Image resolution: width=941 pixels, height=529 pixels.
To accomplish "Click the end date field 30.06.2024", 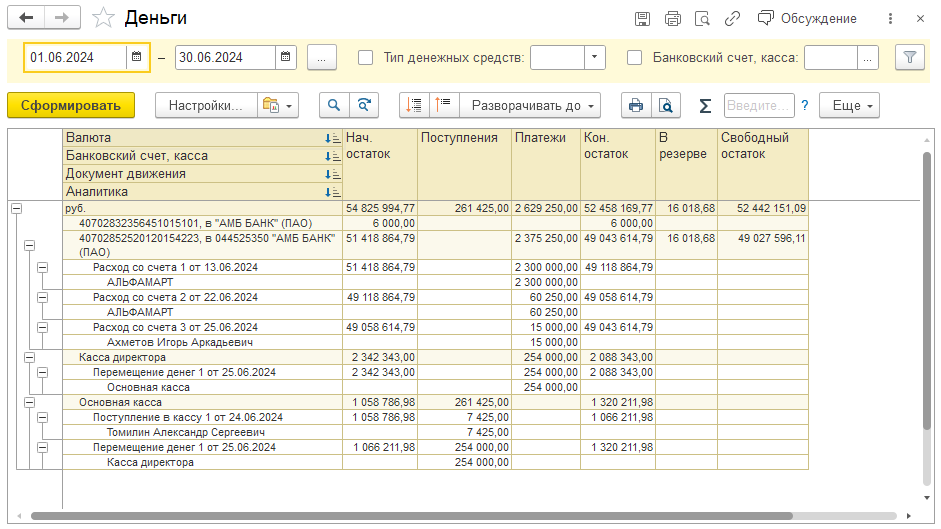I will click(x=224, y=58).
